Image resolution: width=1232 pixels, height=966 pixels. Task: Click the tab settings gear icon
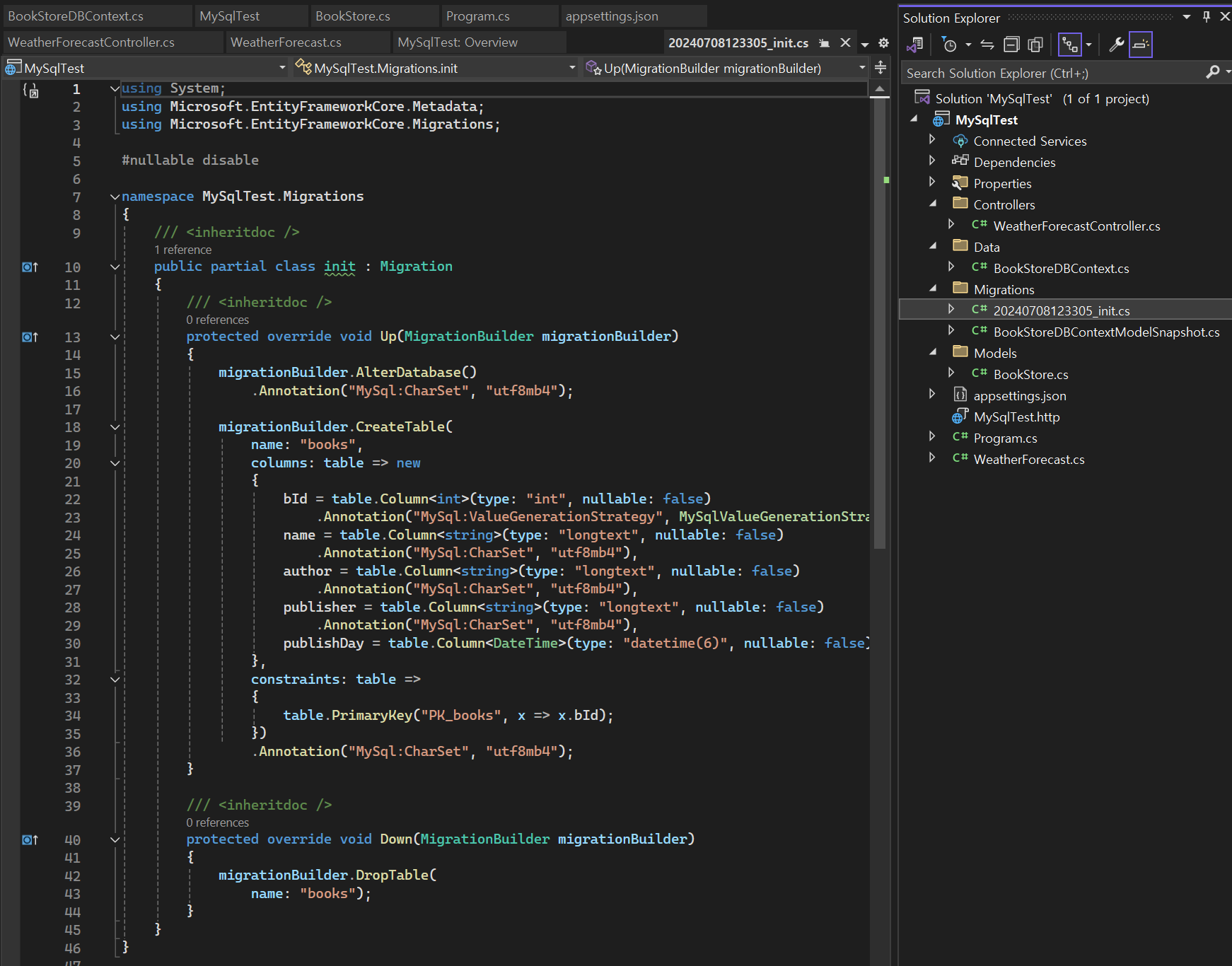[x=883, y=43]
